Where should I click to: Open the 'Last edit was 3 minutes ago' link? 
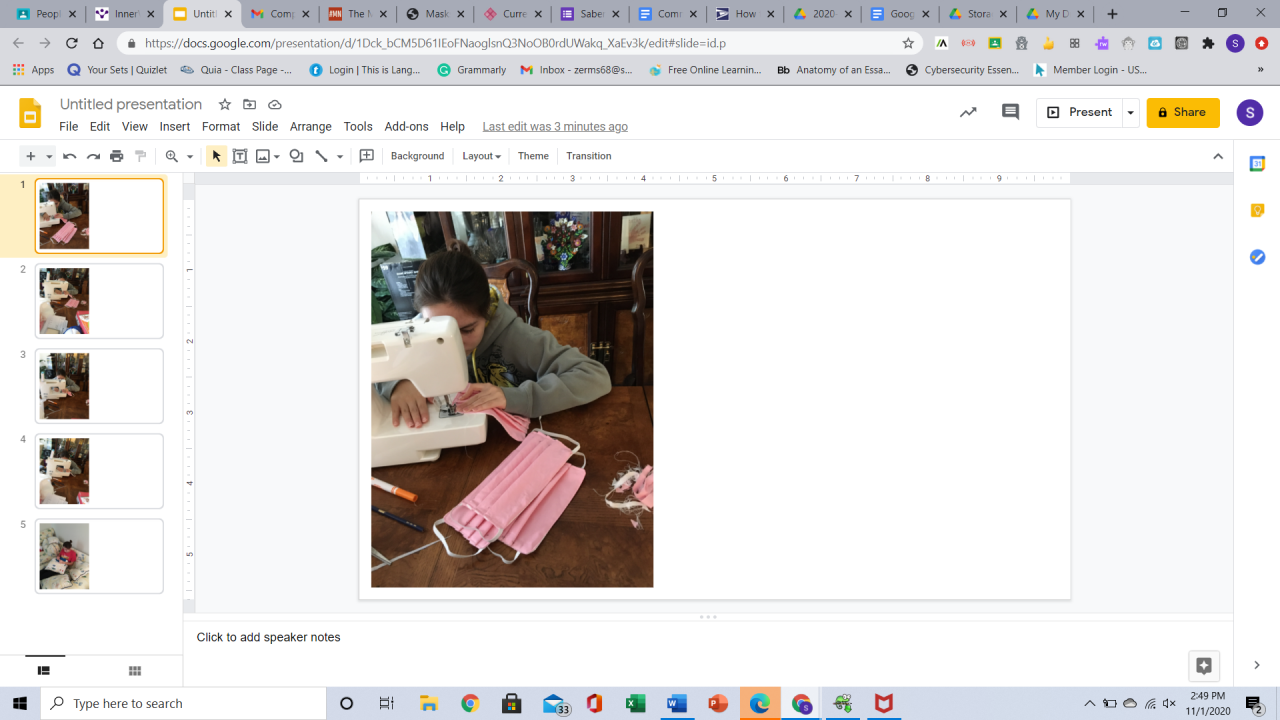click(555, 127)
